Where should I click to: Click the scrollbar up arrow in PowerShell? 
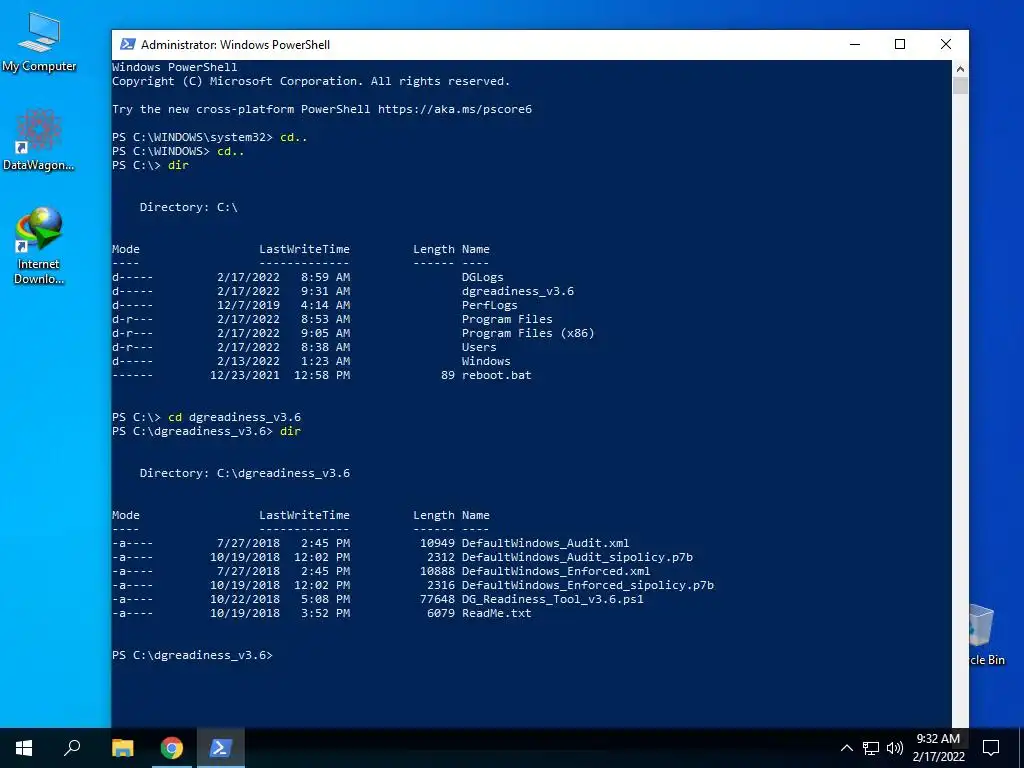[960, 68]
